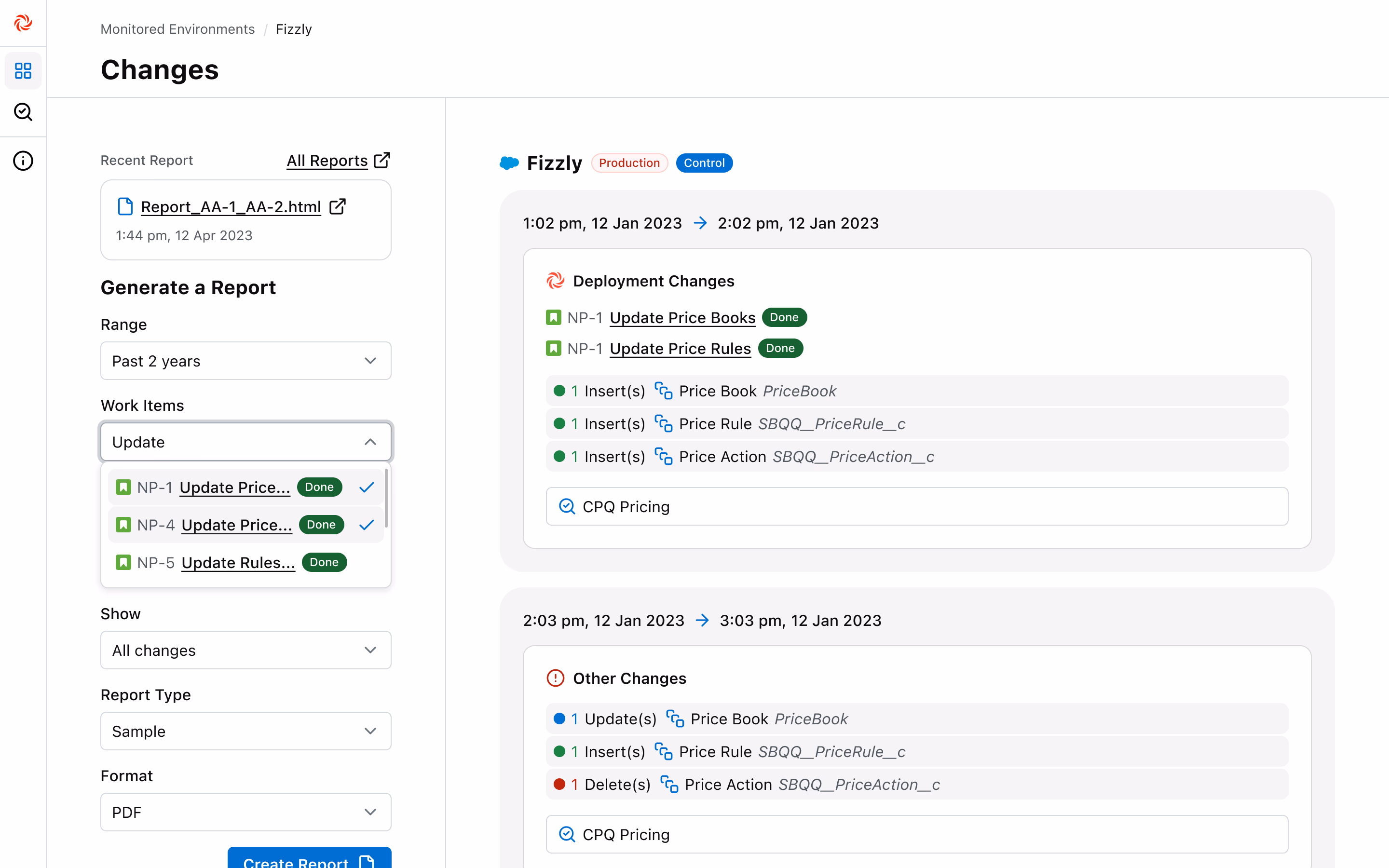Click the Salesforce cloud icon beside Fizzly
This screenshot has height=868, width=1389.
click(x=509, y=163)
